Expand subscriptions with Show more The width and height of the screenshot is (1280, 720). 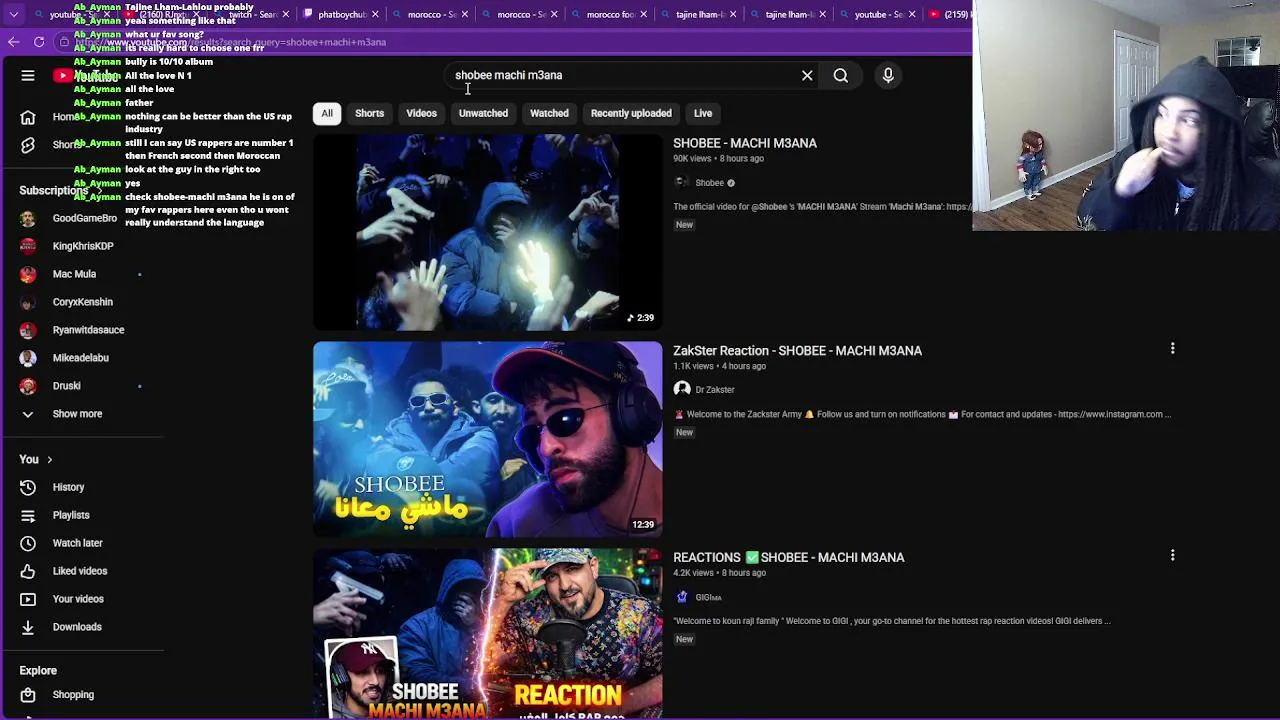[x=62, y=414]
